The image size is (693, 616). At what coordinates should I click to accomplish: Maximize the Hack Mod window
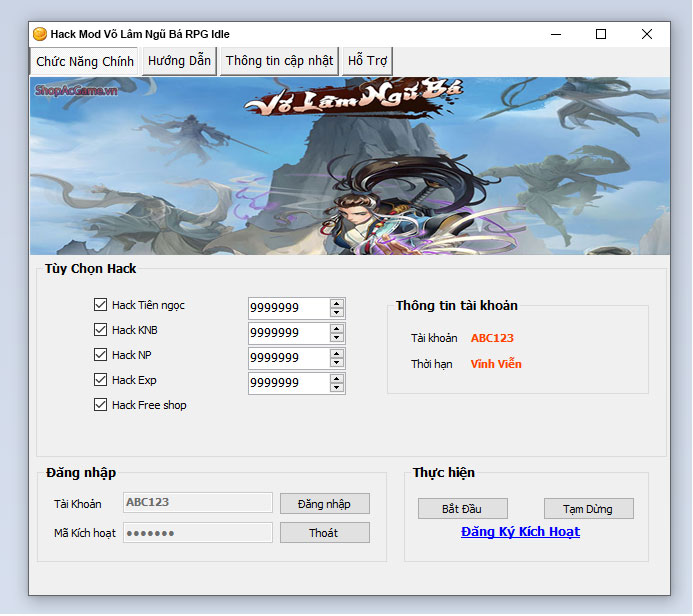pos(601,34)
